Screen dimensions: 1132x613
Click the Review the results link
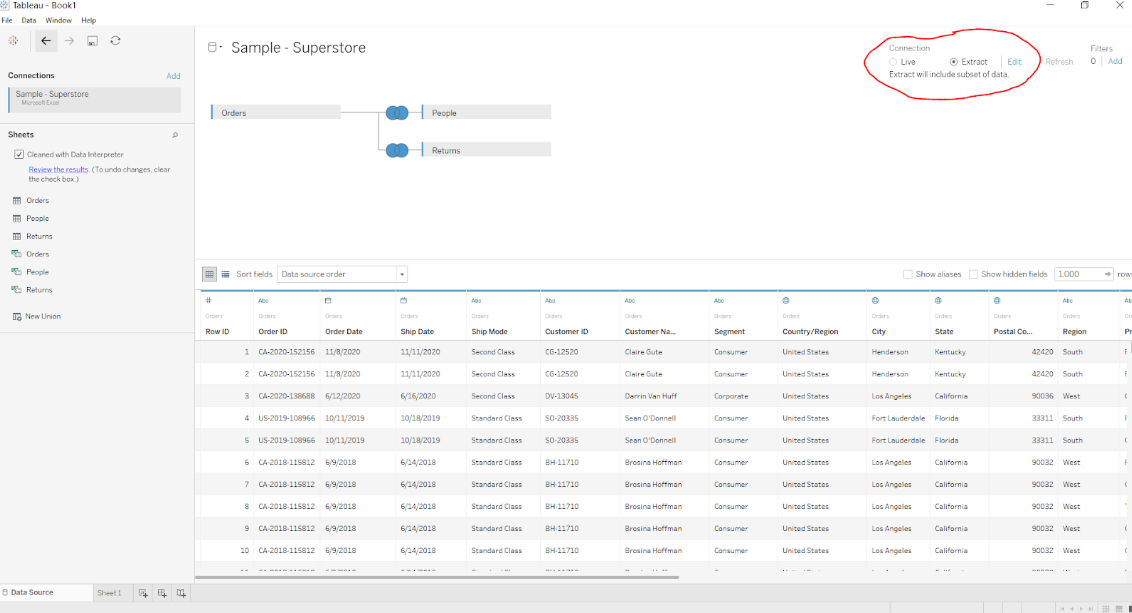pos(58,170)
